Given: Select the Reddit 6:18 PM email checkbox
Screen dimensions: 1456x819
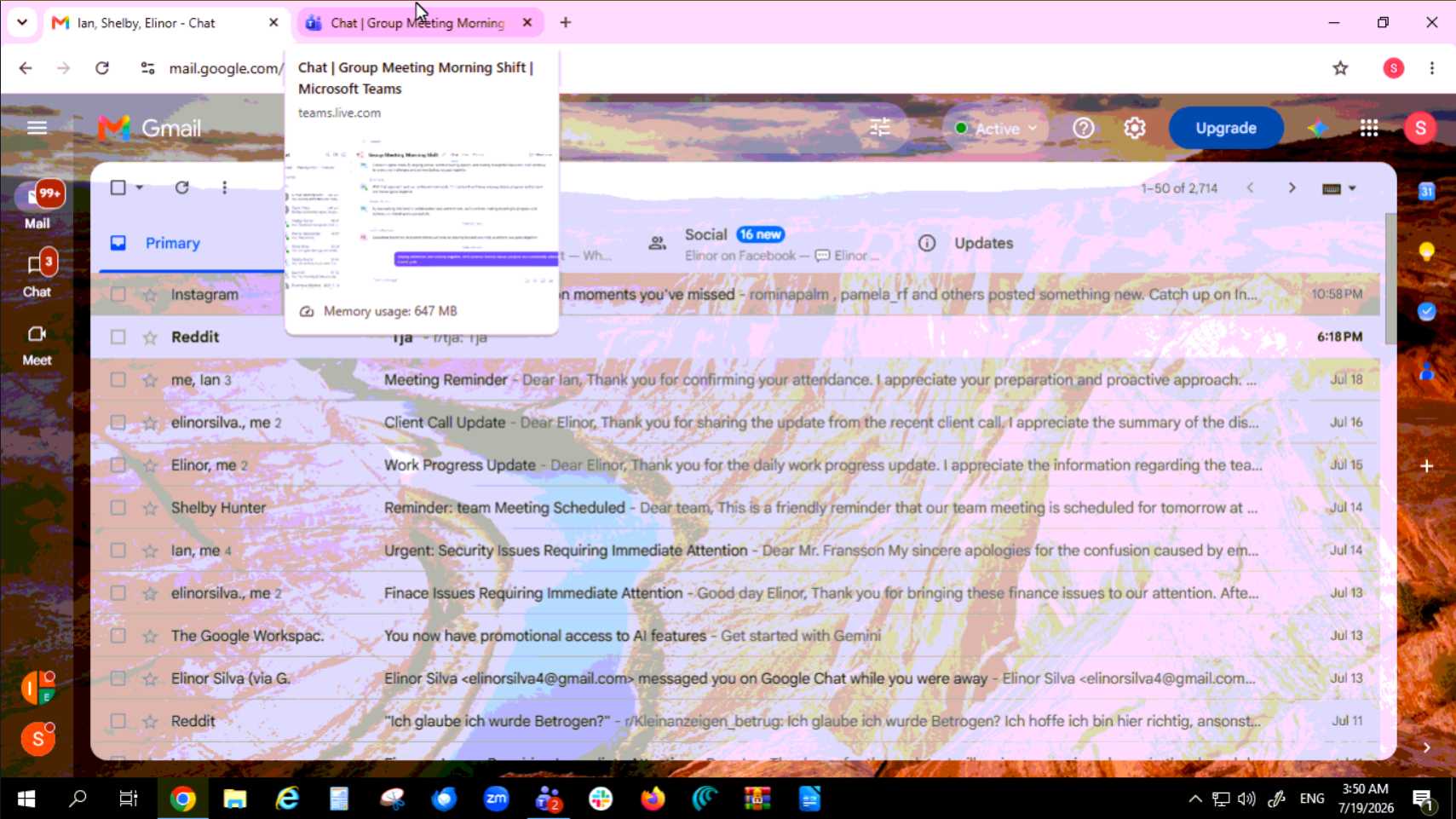Looking at the screenshot, I should [x=118, y=337].
